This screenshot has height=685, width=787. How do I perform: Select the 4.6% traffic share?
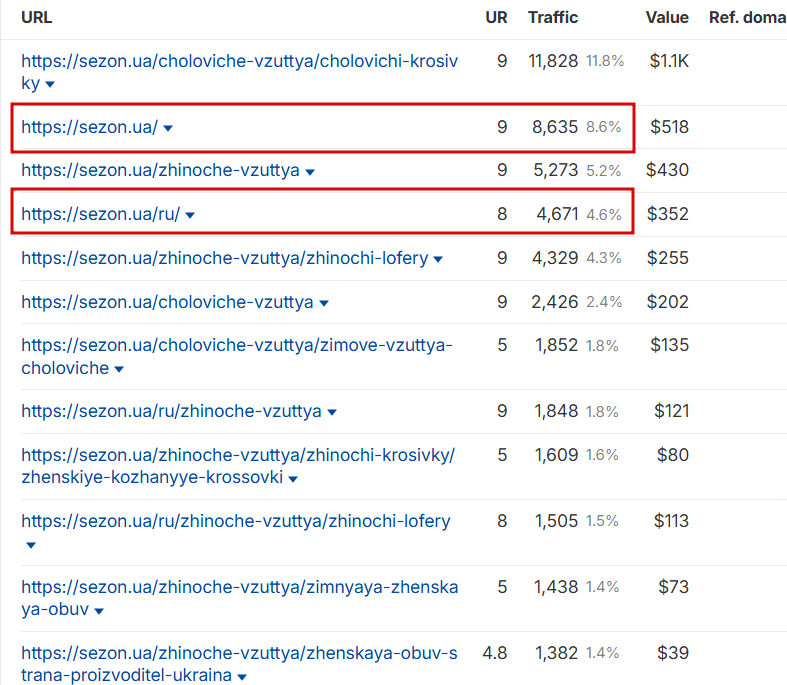[604, 215]
